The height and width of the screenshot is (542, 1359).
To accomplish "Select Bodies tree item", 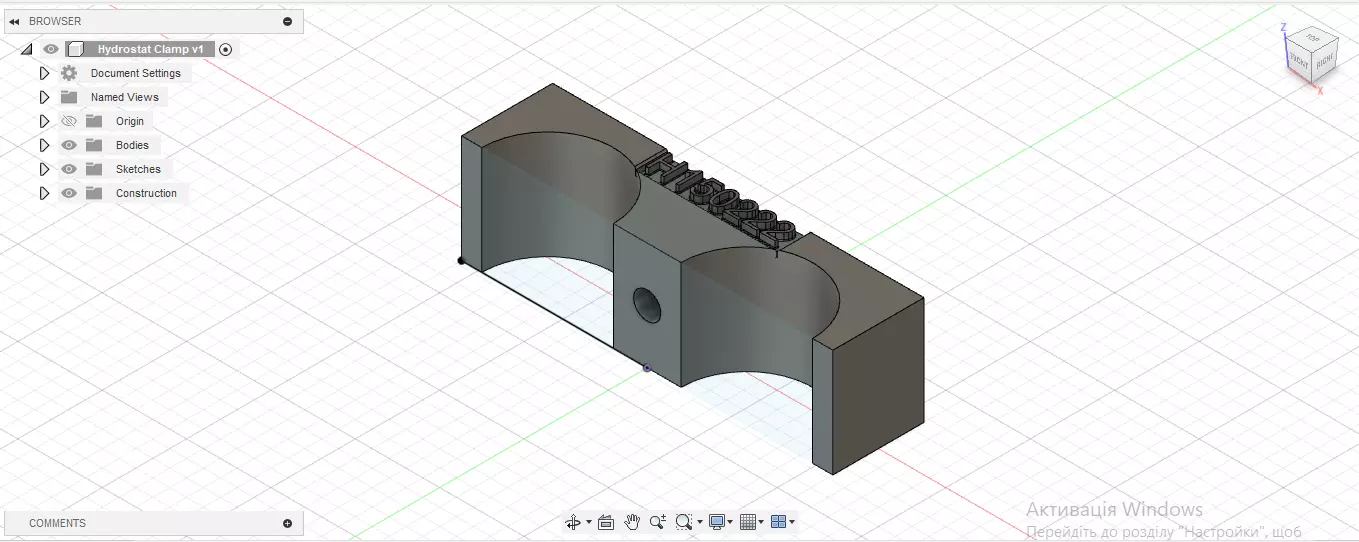I will click(132, 145).
